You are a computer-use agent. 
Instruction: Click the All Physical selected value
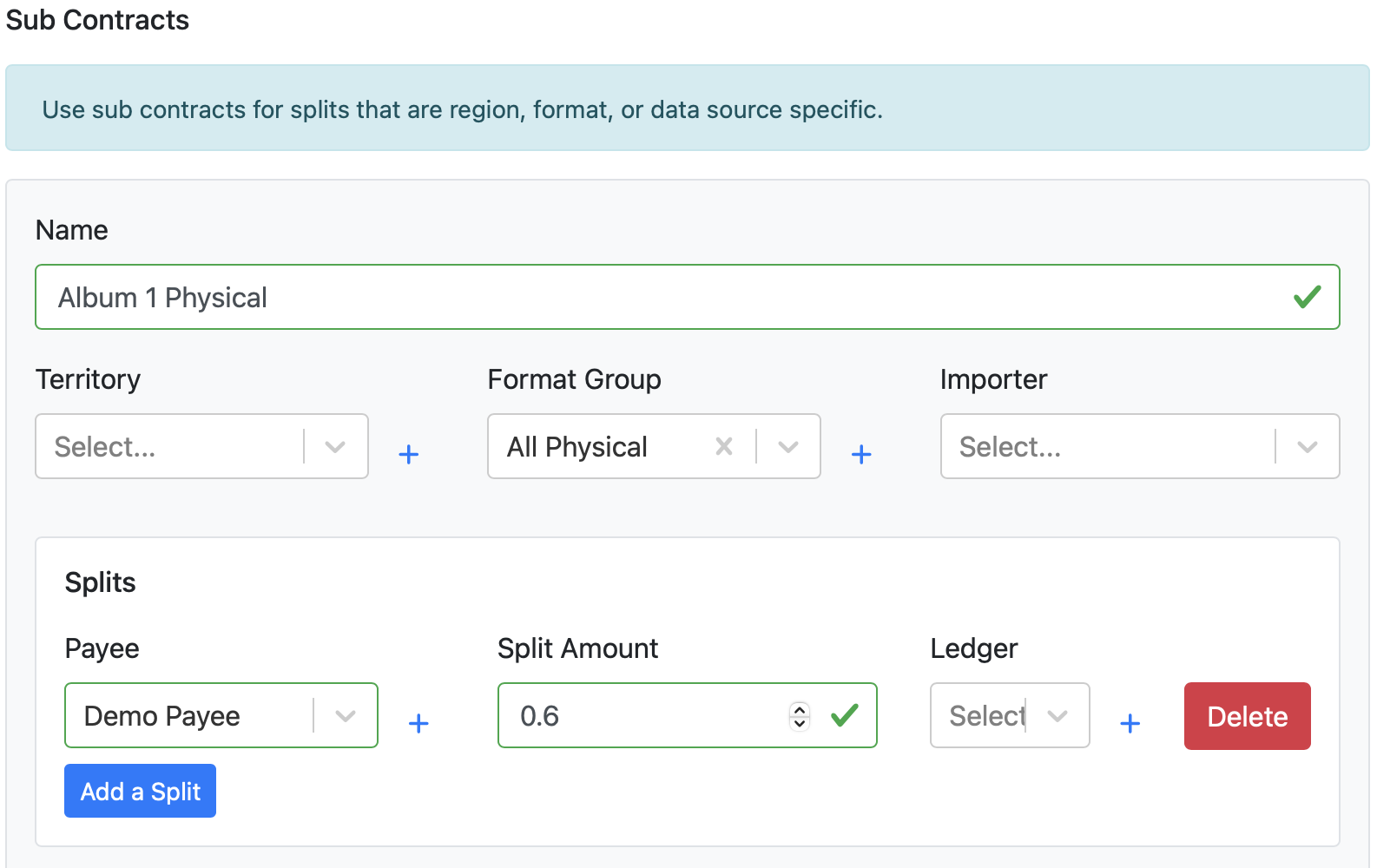click(577, 447)
